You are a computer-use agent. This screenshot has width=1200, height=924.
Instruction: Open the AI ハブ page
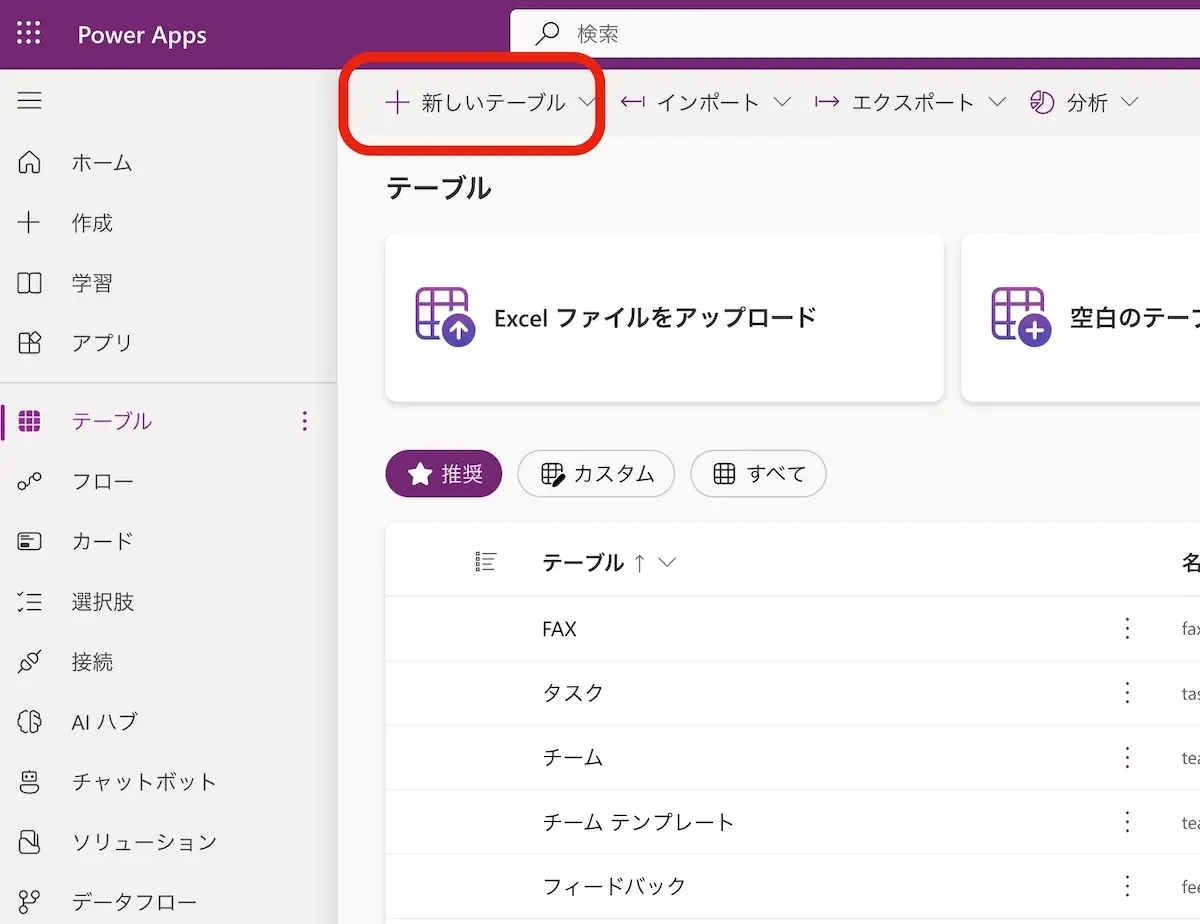103,722
